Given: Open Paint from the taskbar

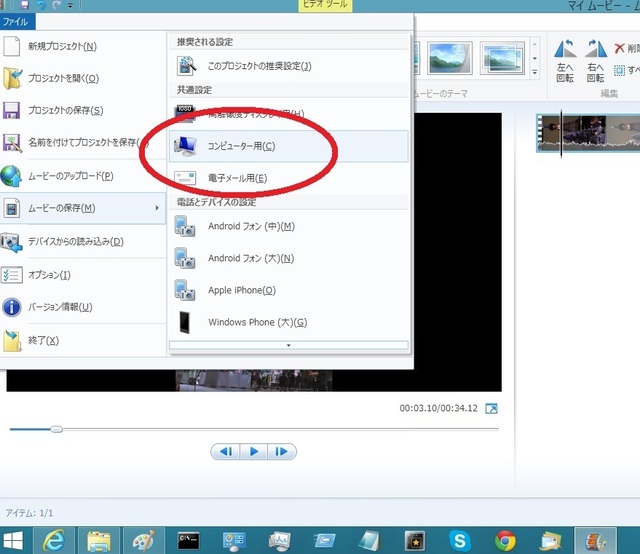Looking at the screenshot, I should 144,541.
